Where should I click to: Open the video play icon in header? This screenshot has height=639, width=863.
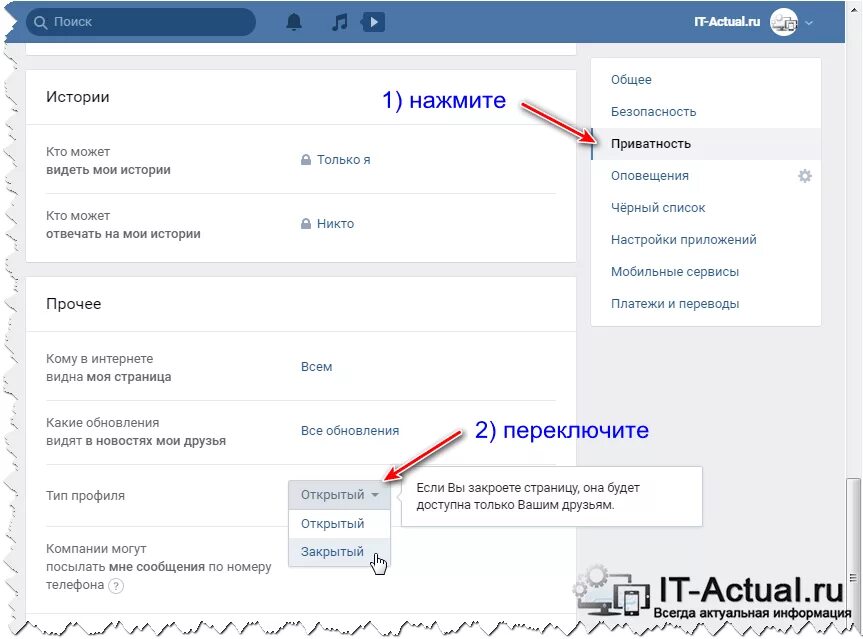tap(373, 22)
